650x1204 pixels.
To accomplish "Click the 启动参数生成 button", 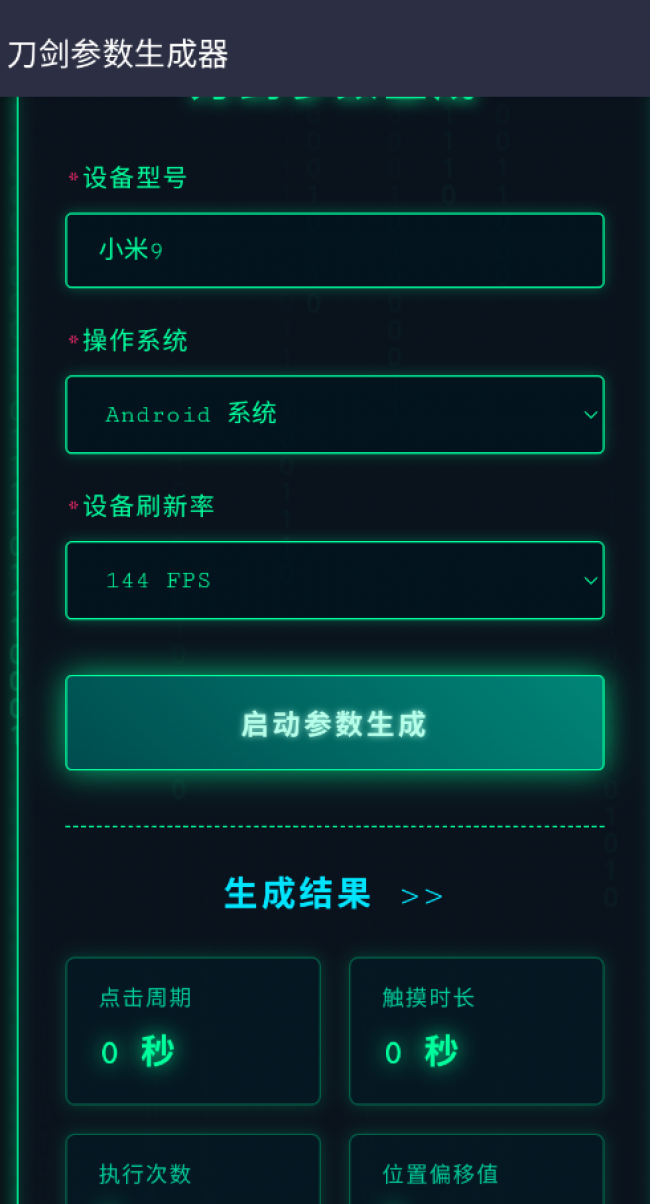I will [x=335, y=723].
